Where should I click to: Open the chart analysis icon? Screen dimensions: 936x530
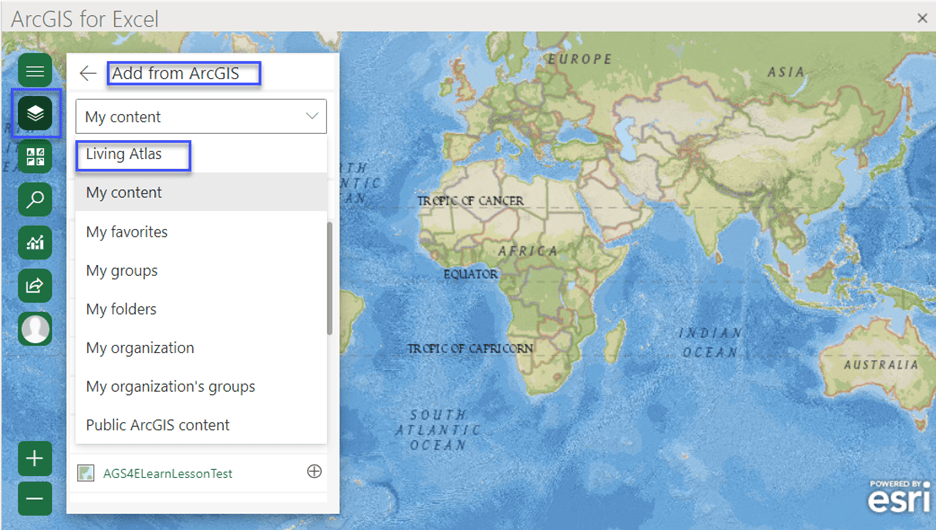point(35,242)
